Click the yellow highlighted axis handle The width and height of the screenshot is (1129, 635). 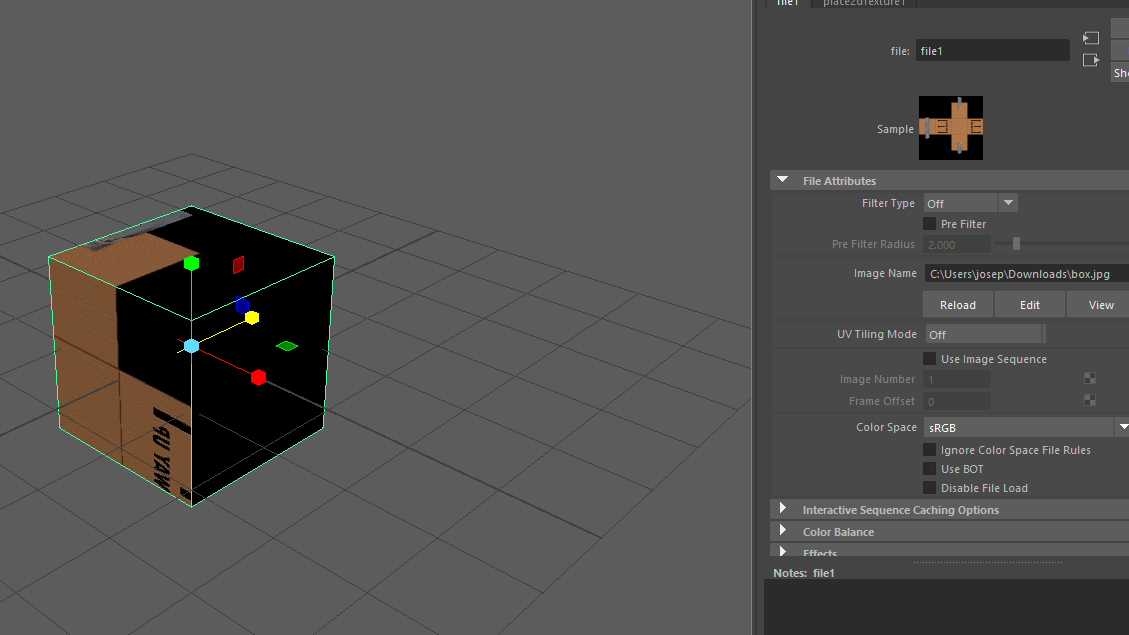252,318
